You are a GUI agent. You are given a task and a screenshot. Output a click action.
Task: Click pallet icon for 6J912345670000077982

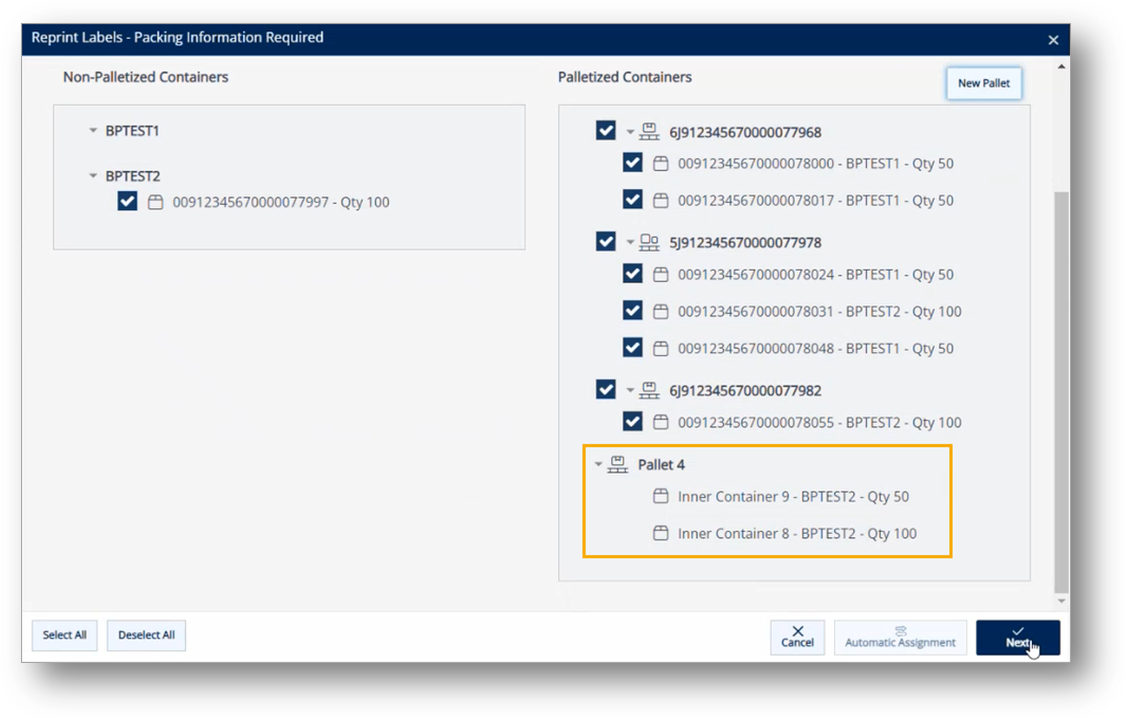click(650, 390)
